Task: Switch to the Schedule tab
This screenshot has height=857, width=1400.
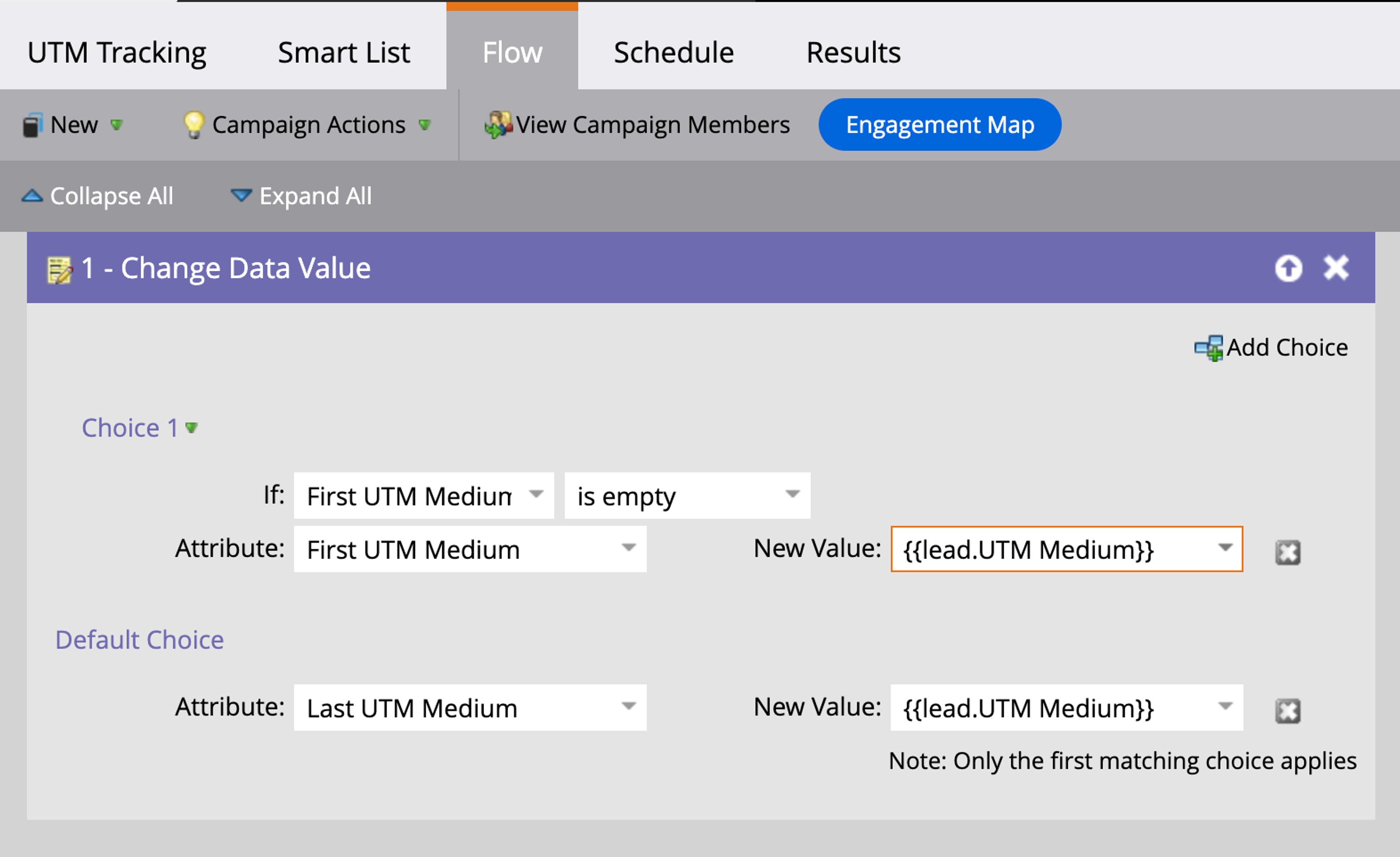Action: [673, 53]
